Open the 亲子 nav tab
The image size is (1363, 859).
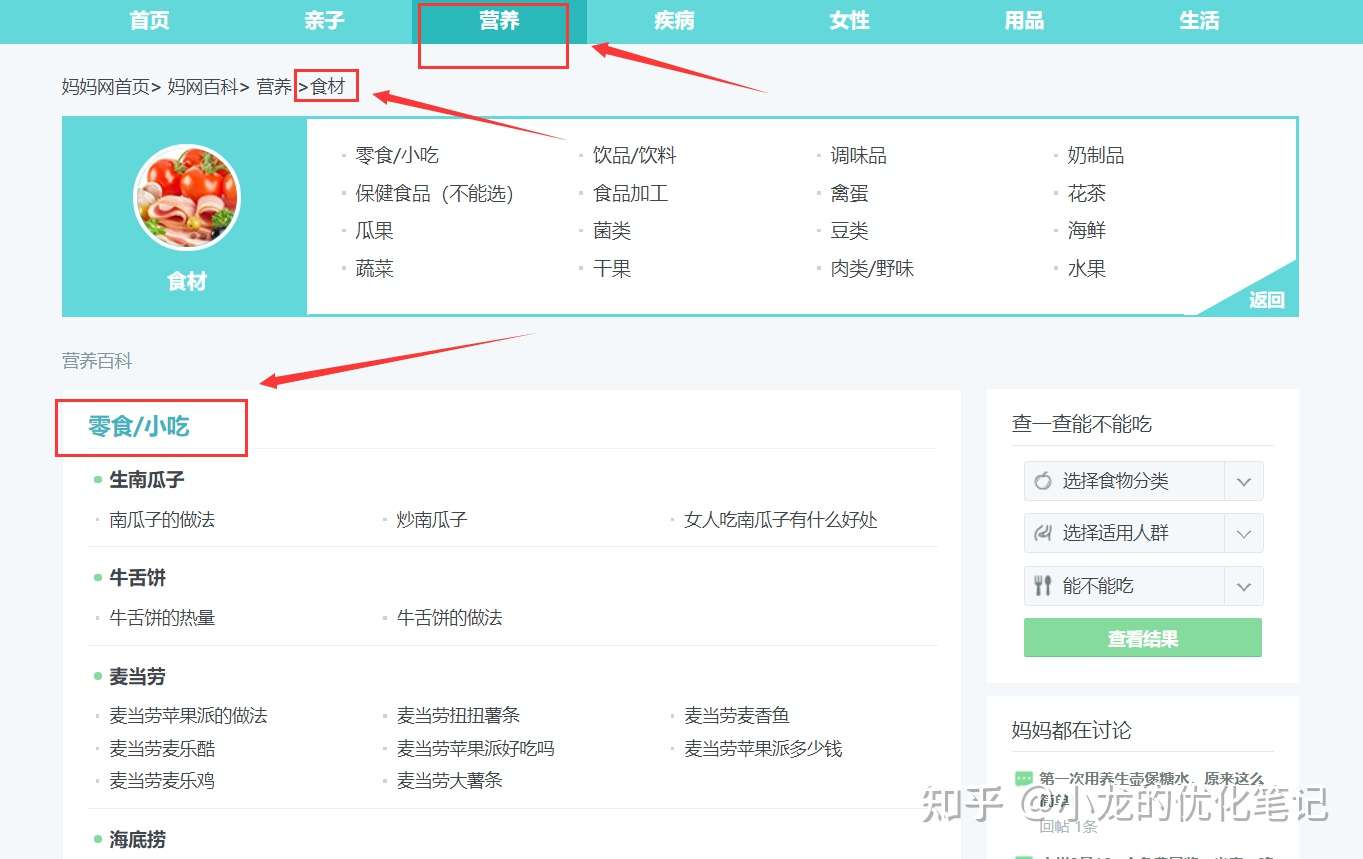324,20
